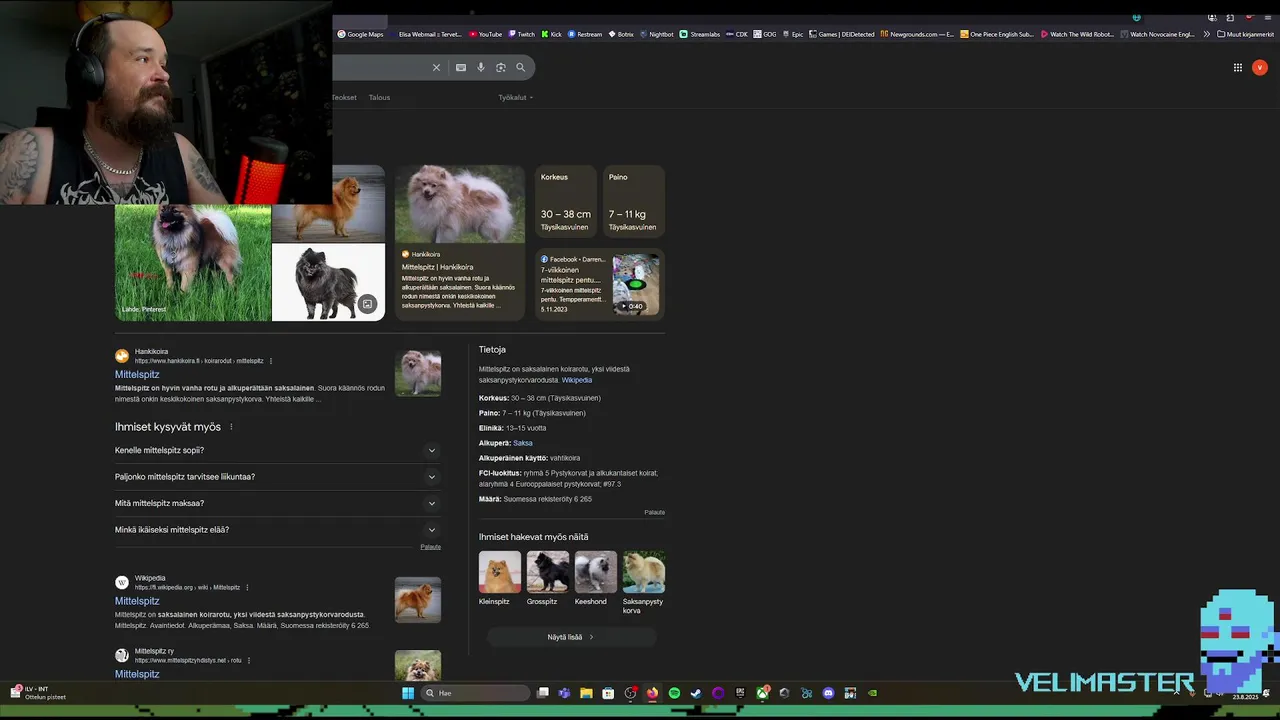This screenshot has height=720, width=1280.
Task: Open the Korkeus 30 – 38 cm card
Action: pos(566,202)
